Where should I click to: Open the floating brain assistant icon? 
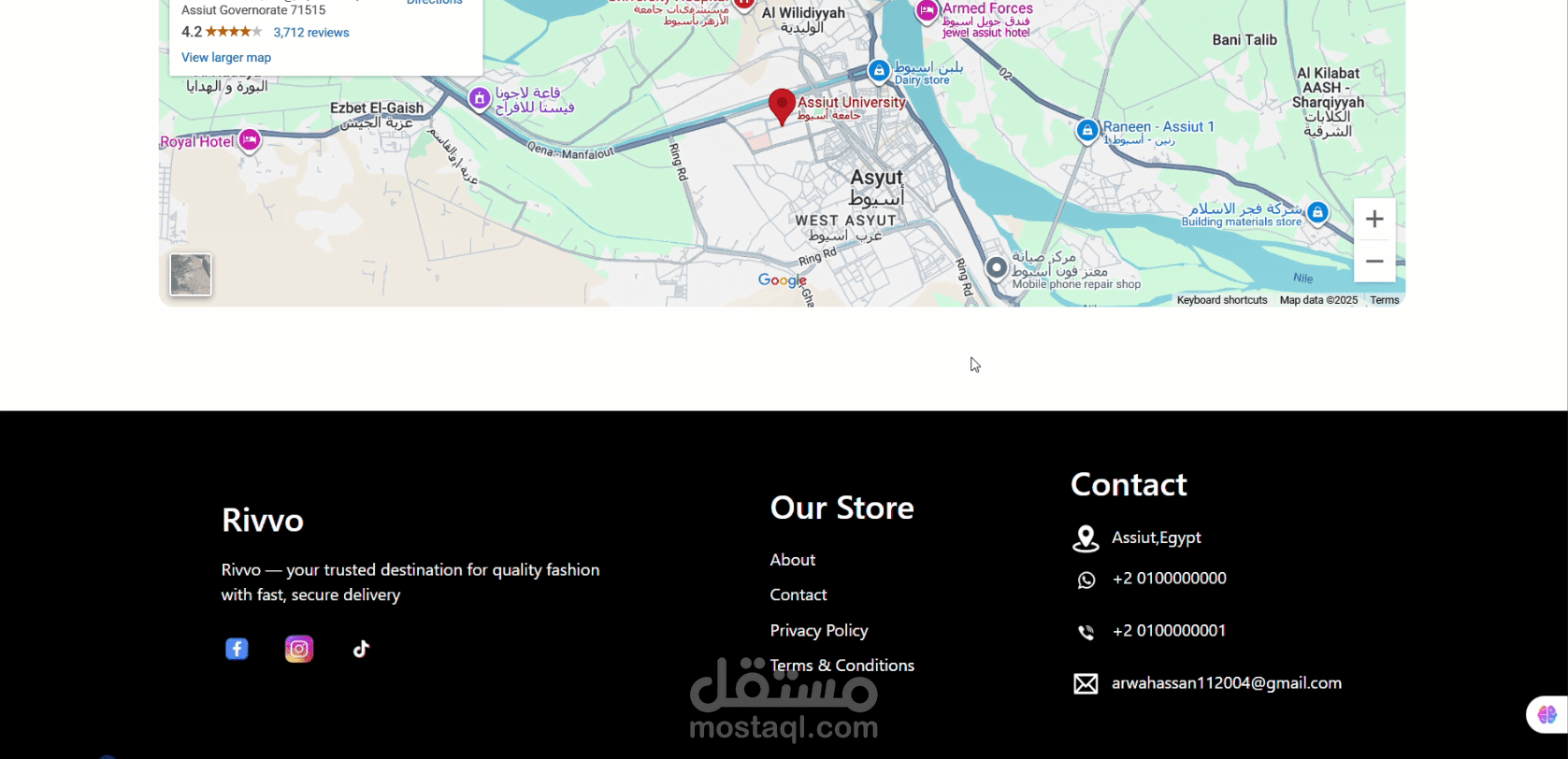coord(1547,714)
